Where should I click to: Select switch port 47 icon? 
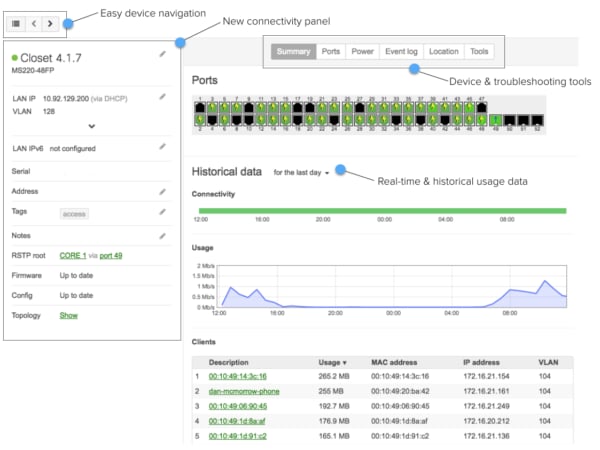pyautogui.click(x=482, y=108)
